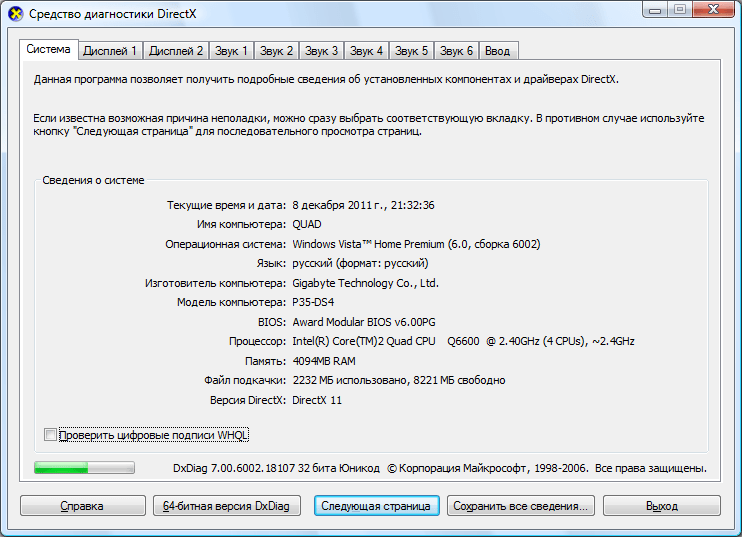The image size is (742, 537).
Task: Click the Файл подкачки: field label
Action: tap(245, 380)
